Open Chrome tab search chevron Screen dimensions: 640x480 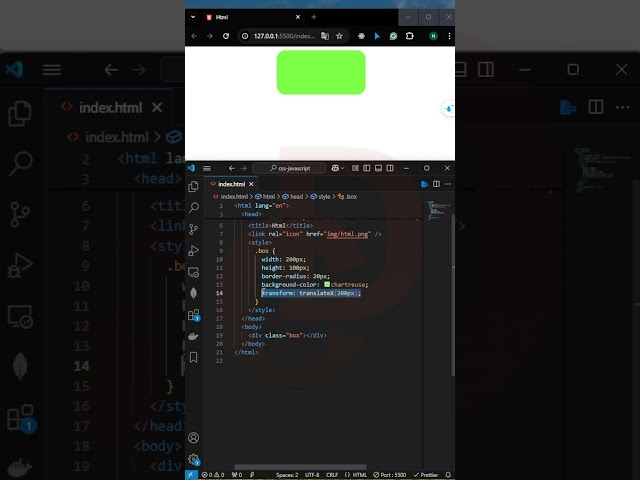coord(193,17)
